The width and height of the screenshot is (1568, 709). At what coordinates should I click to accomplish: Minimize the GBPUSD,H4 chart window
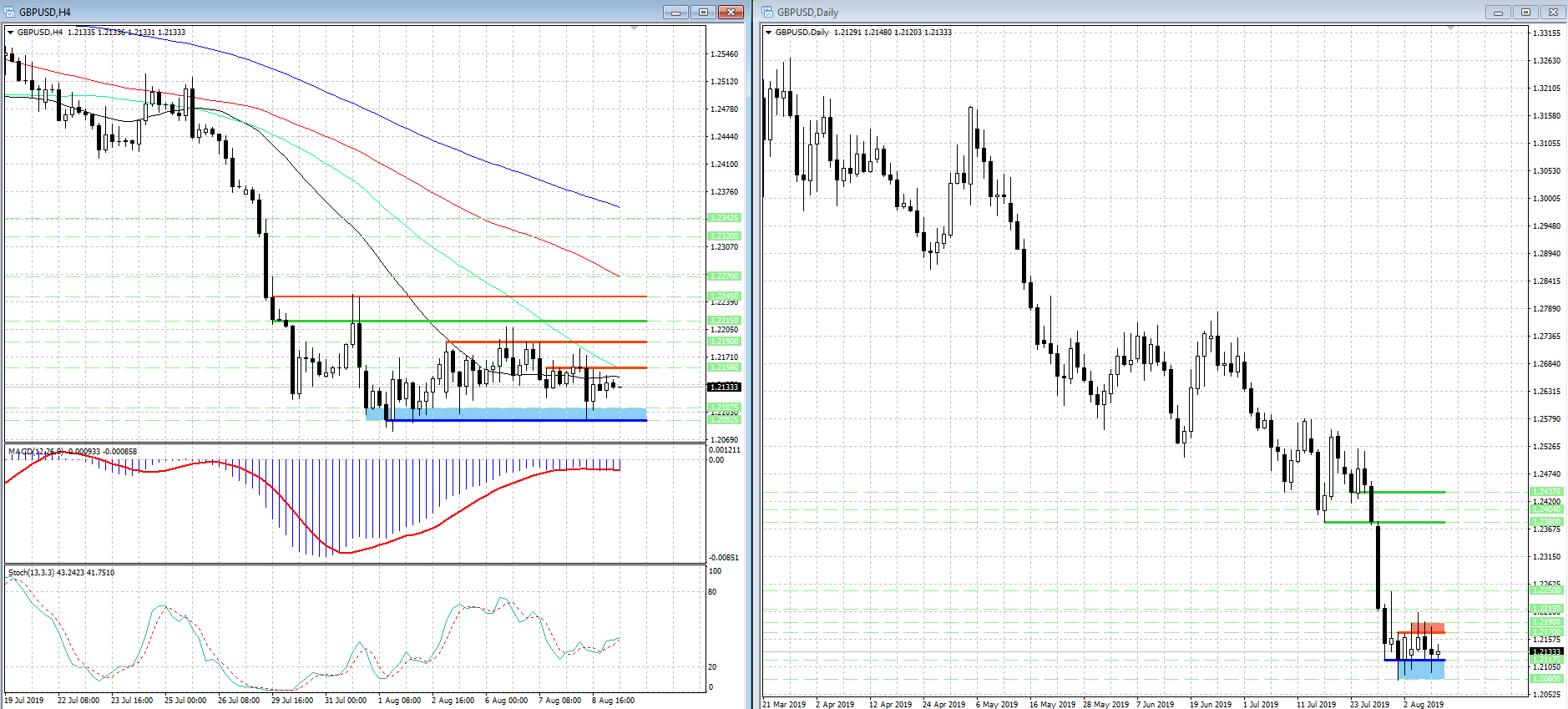coord(675,12)
